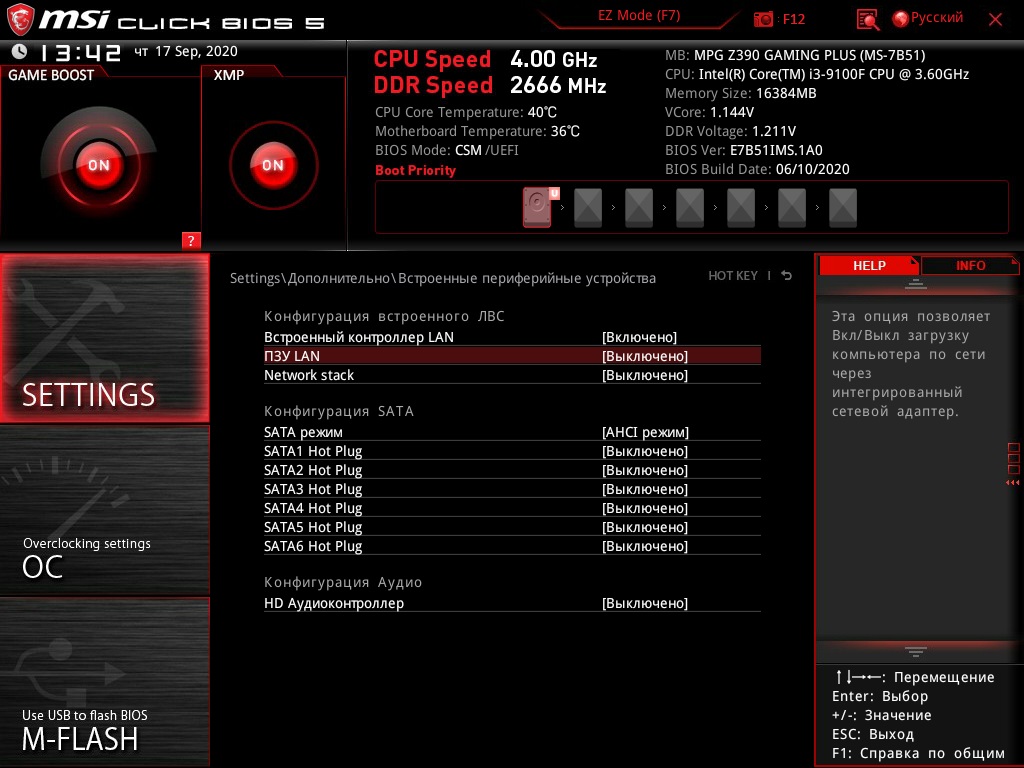Take a screenshot with the F12 camera icon
The width and height of the screenshot is (1024, 768).
click(x=763, y=19)
